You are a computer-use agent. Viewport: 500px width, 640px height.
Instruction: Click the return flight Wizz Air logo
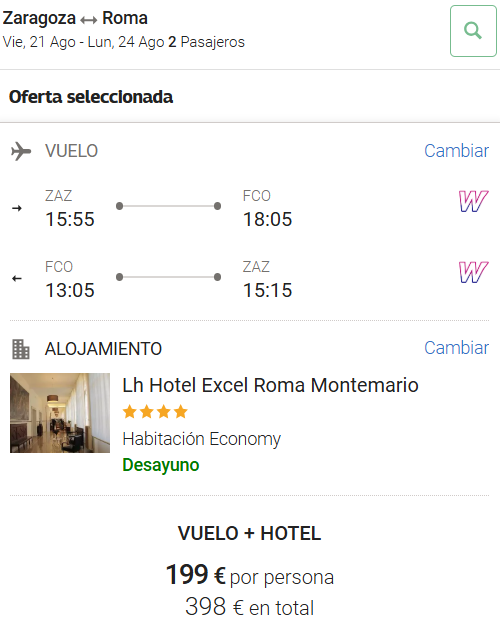(x=473, y=272)
